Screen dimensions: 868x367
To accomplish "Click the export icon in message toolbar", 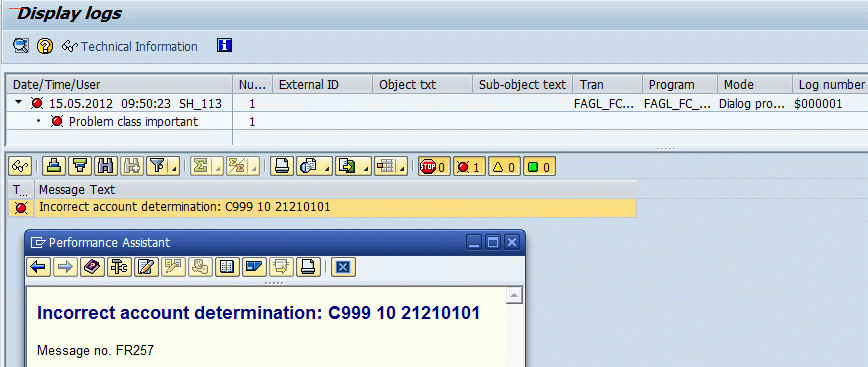I will coord(347,166).
